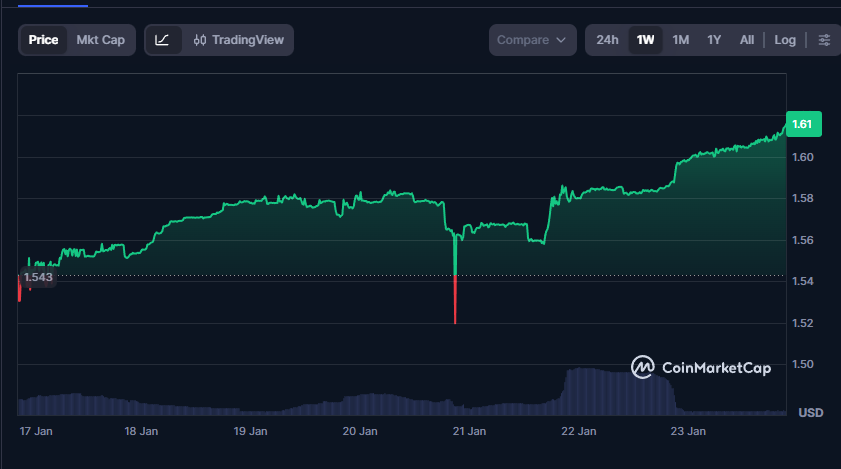The height and width of the screenshot is (469, 841).
Task: Click the 1.61 current price tag
Action: point(803,124)
